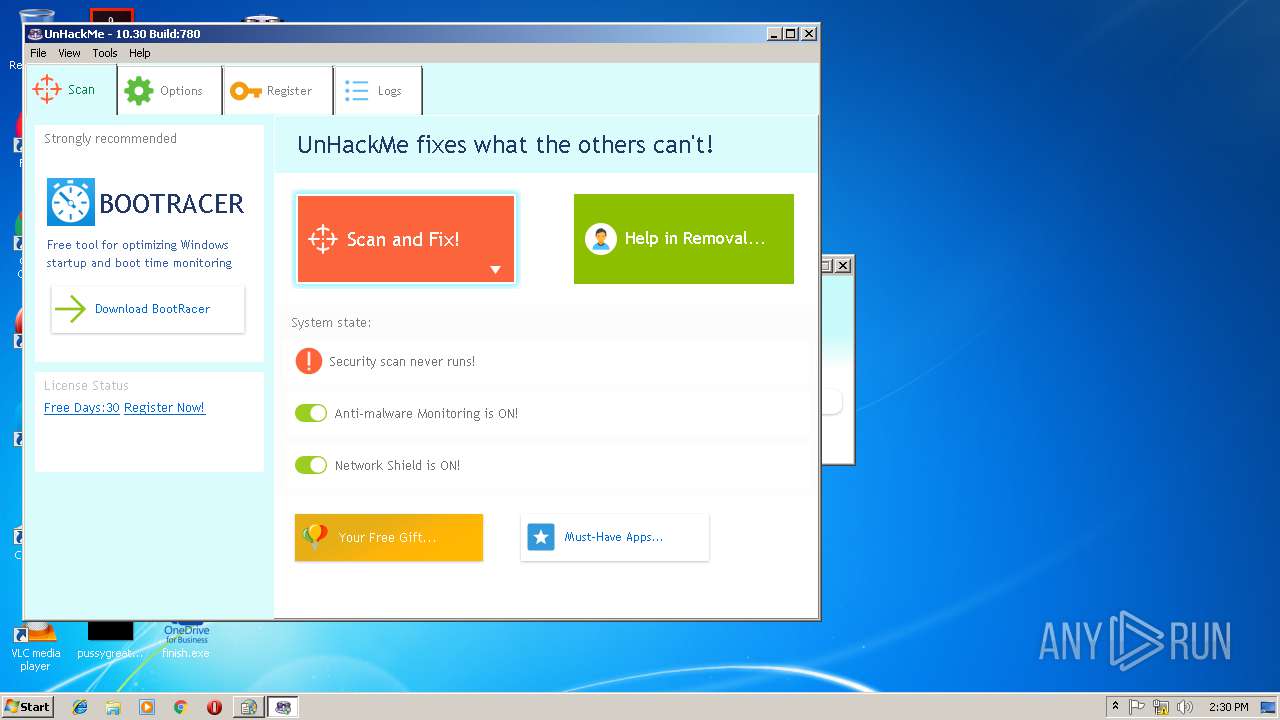Viewport: 1280px width, 720px height.
Task: Click crosshair icon inside Scan and Fix
Action: (x=323, y=239)
